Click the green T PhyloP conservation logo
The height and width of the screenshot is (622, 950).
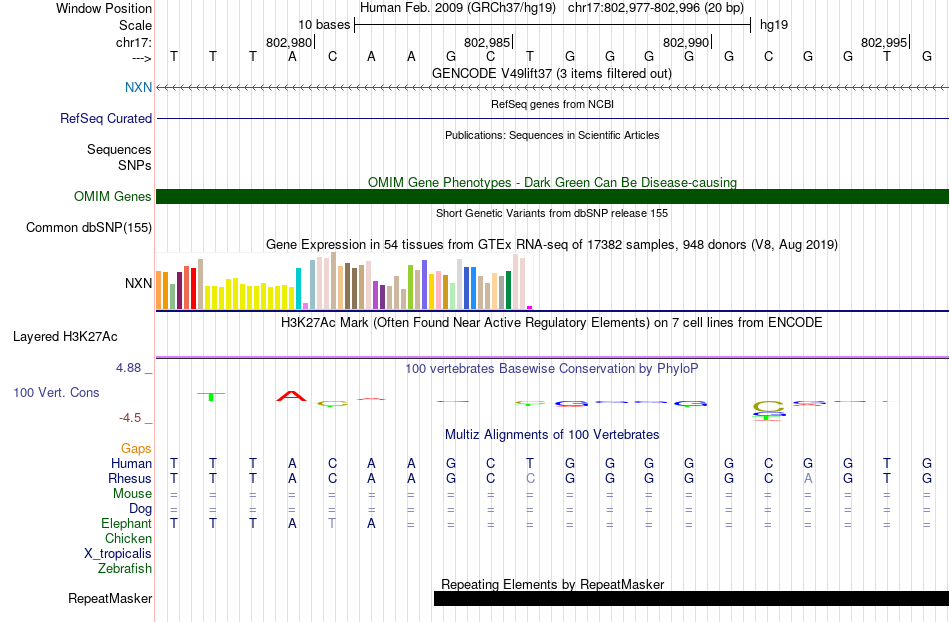(211, 397)
